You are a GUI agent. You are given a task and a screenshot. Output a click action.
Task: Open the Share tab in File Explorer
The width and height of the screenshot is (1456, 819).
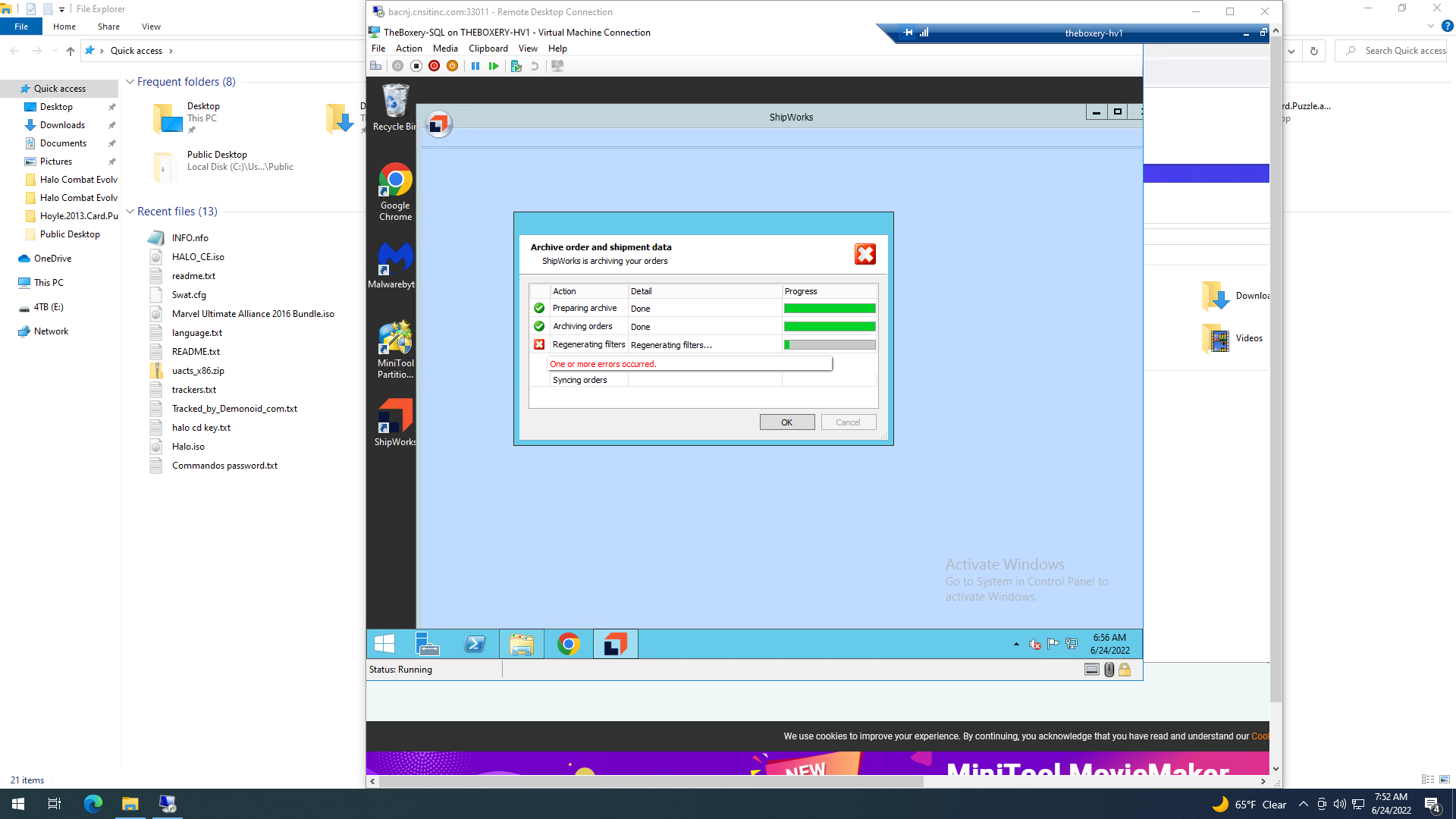[108, 27]
